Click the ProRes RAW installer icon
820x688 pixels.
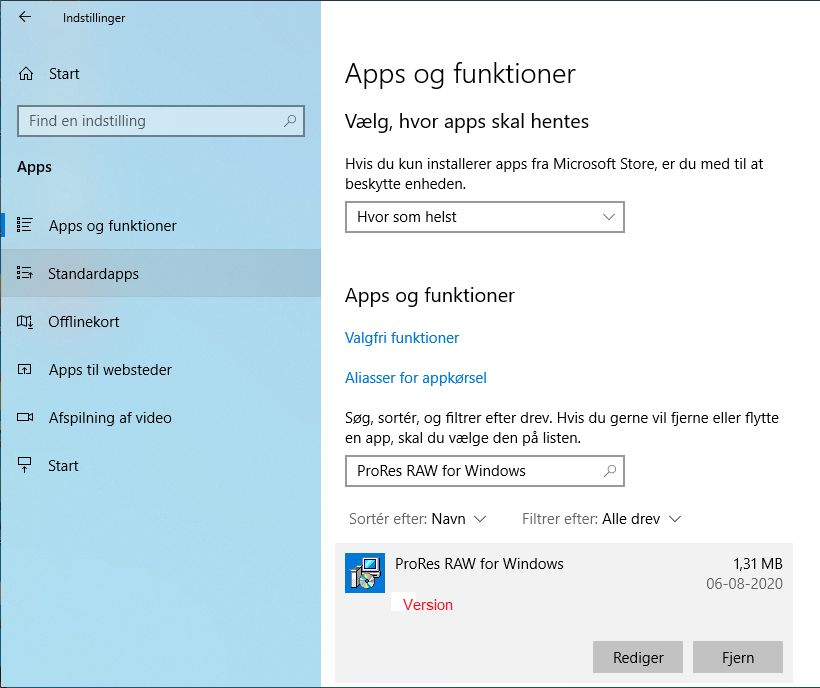[x=365, y=573]
